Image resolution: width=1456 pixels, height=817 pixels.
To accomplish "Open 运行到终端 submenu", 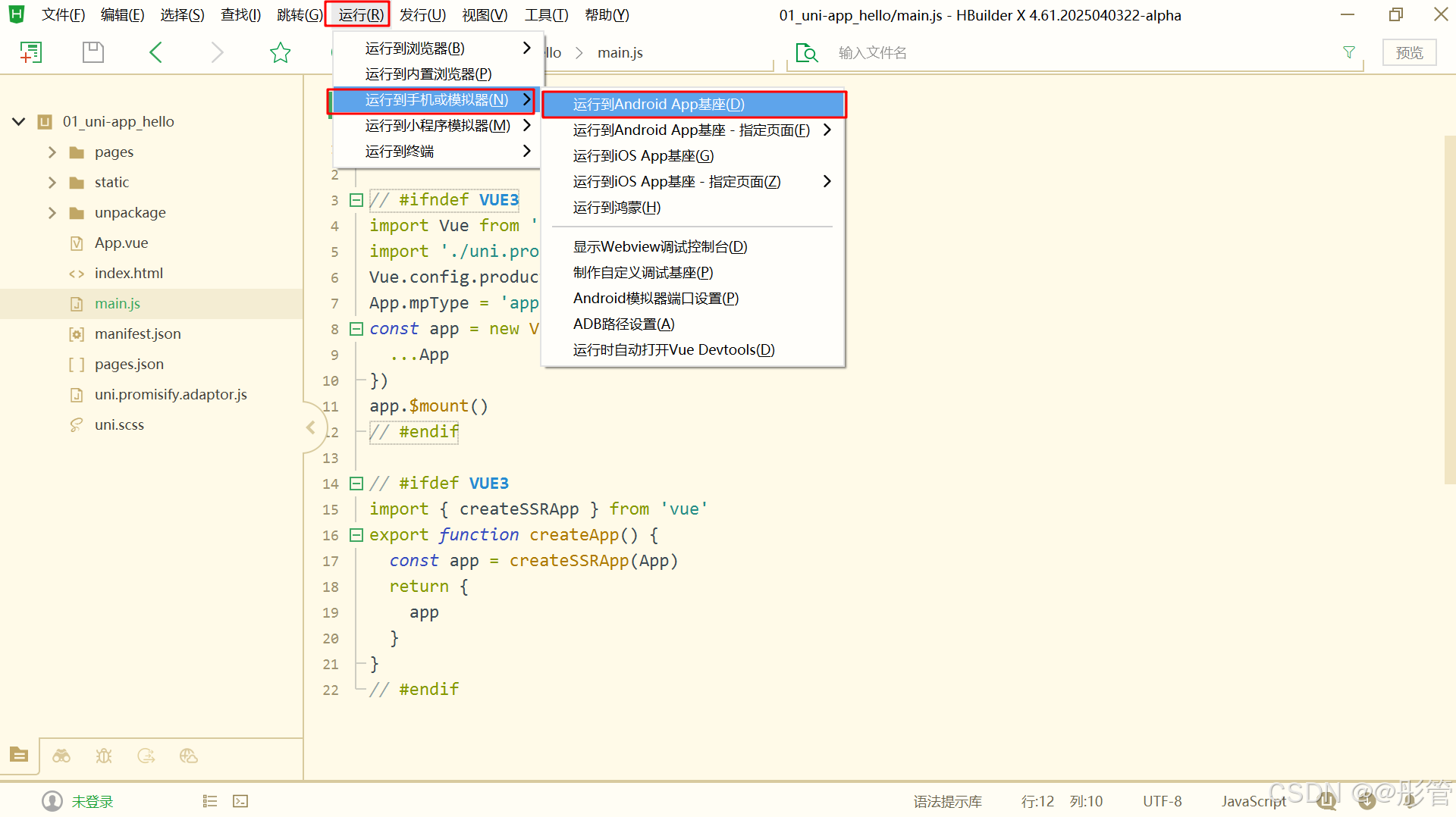I will pyautogui.click(x=438, y=152).
